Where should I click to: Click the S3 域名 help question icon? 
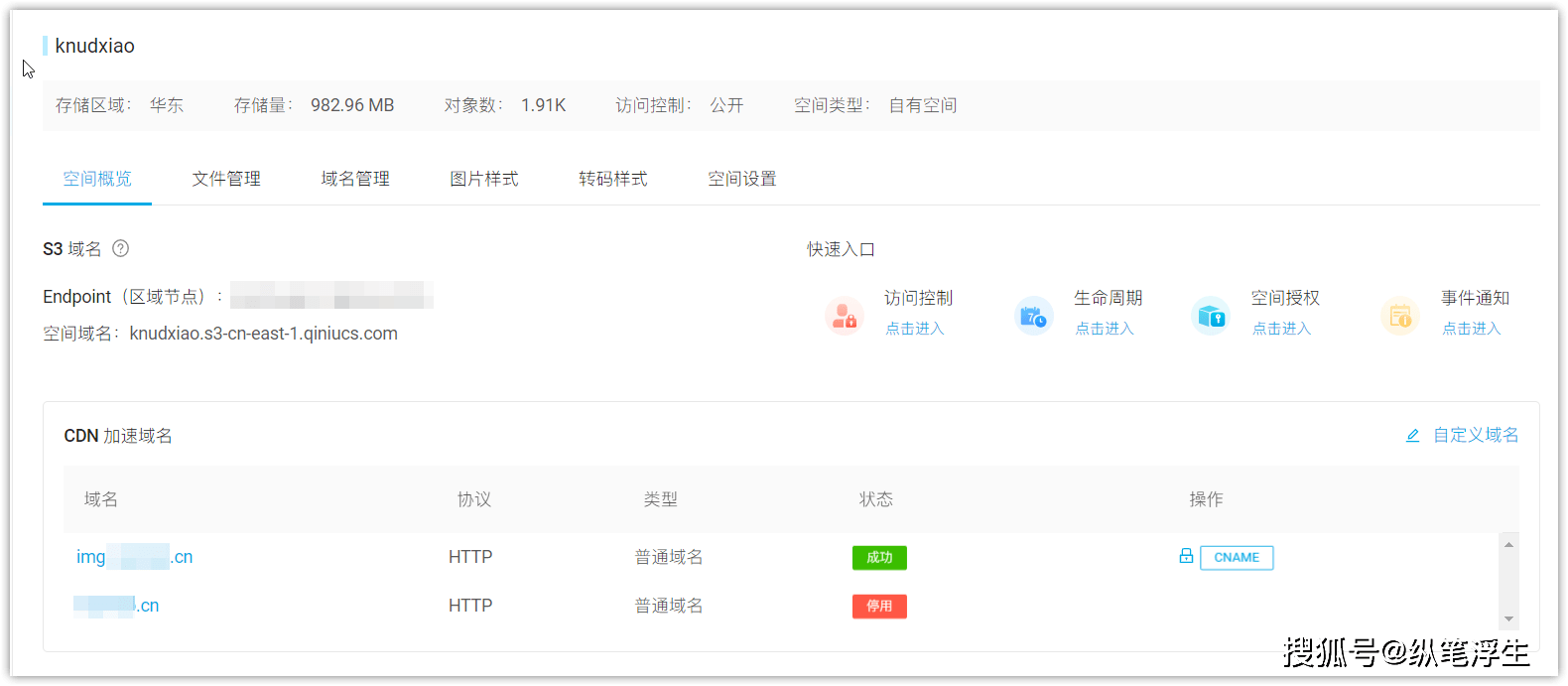click(x=120, y=248)
